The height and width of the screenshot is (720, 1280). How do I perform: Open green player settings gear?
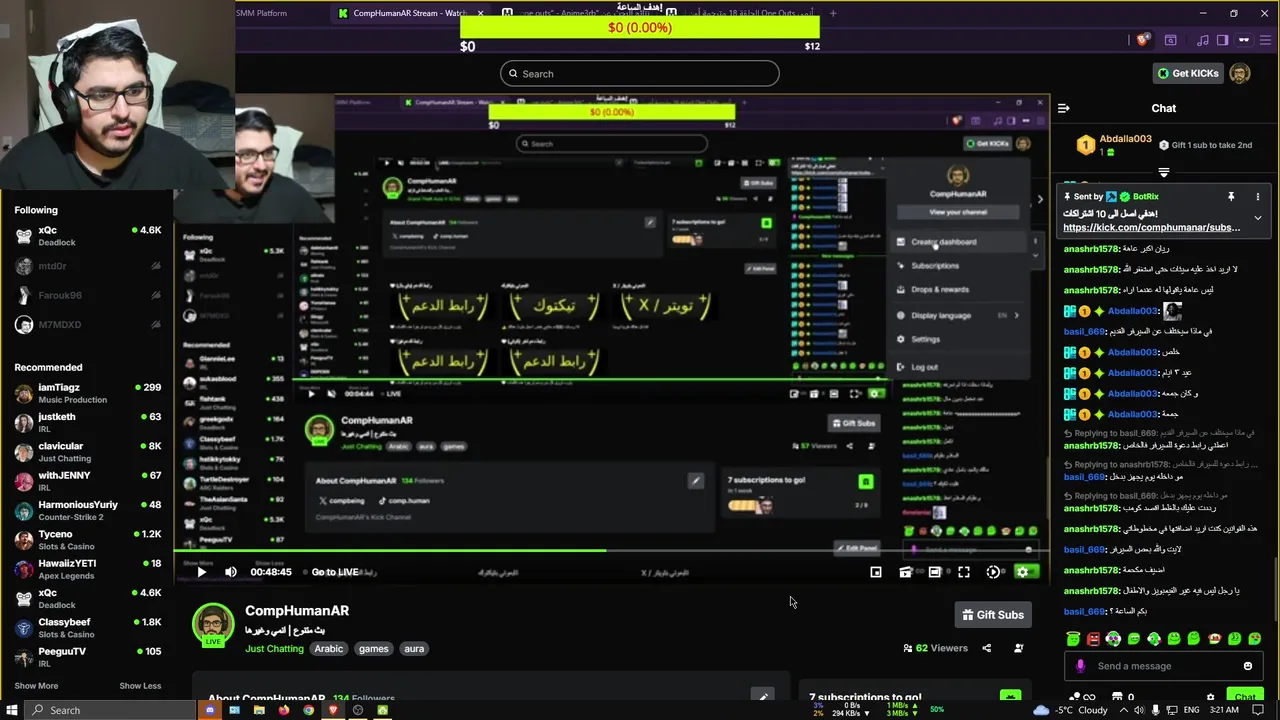pyautogui.click(x=1022, y=572)
